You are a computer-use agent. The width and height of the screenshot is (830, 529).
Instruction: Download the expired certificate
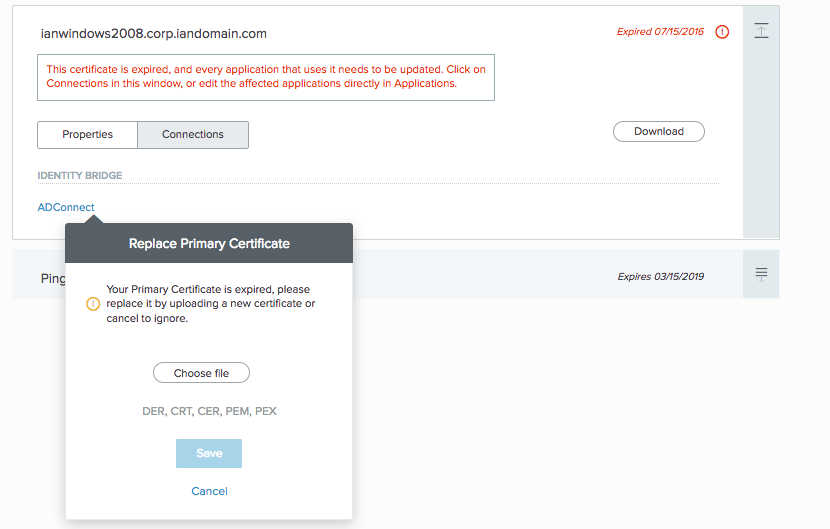coord(658,131)
